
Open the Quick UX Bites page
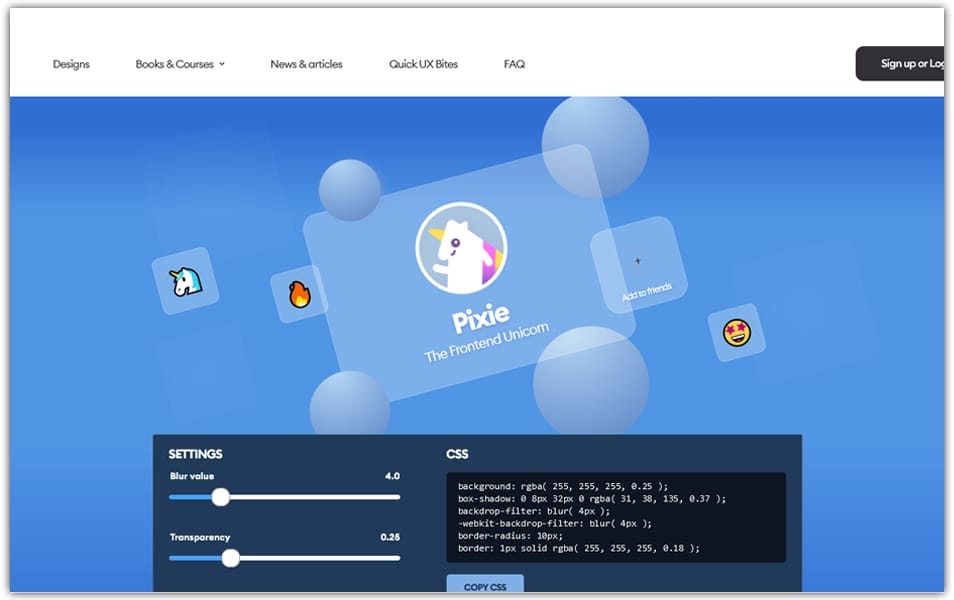(422, 64)
